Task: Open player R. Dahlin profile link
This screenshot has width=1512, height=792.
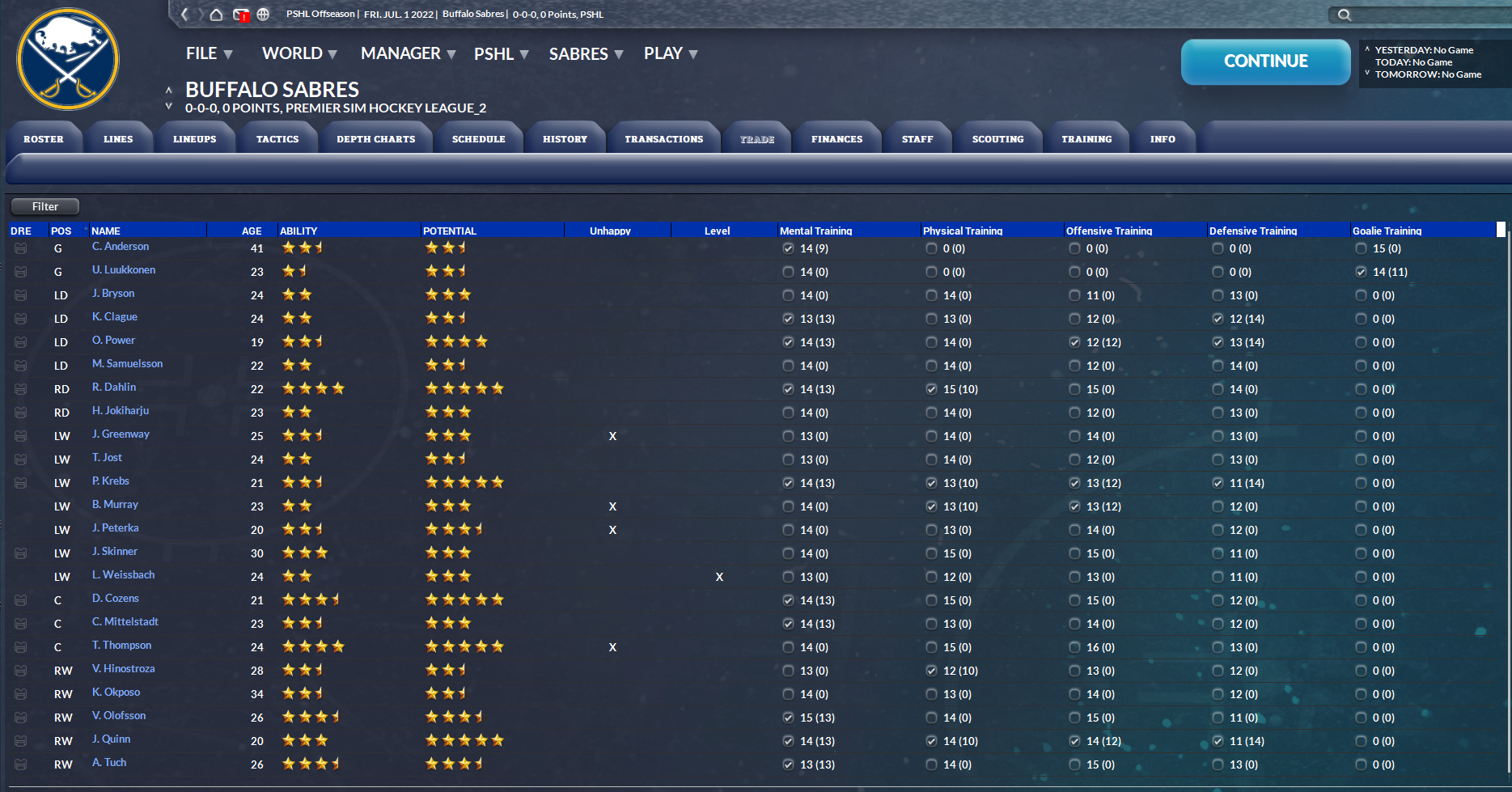Action: [x=114, y=388]
